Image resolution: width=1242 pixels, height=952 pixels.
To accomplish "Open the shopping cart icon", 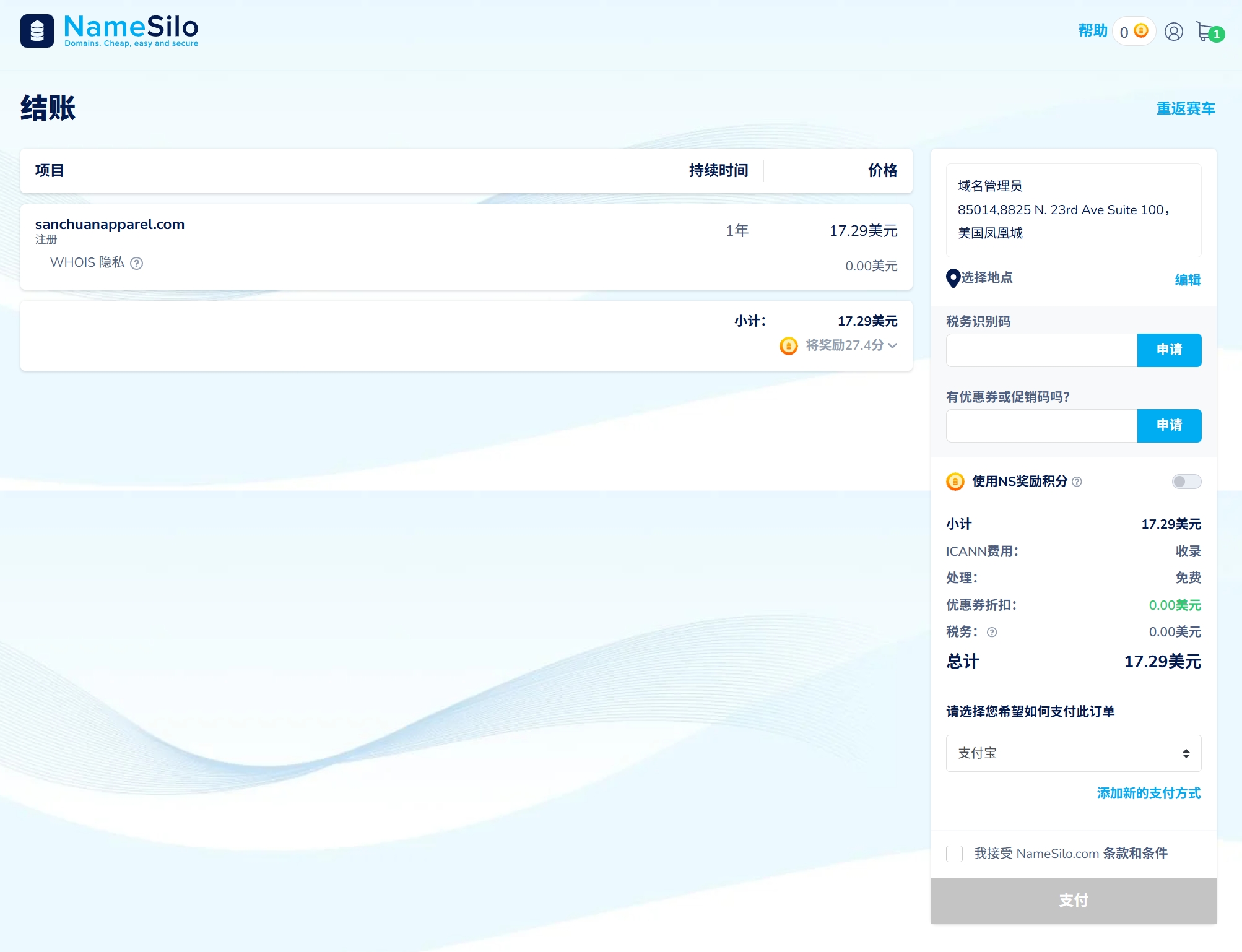I will click(x=1205, y=32).
